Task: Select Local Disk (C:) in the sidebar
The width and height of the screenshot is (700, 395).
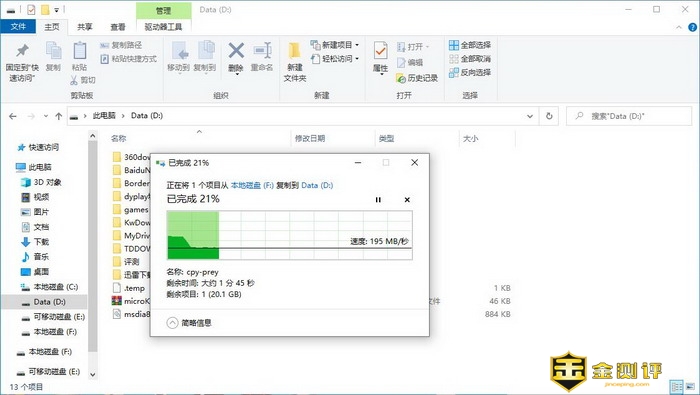Action: point(49,287)
